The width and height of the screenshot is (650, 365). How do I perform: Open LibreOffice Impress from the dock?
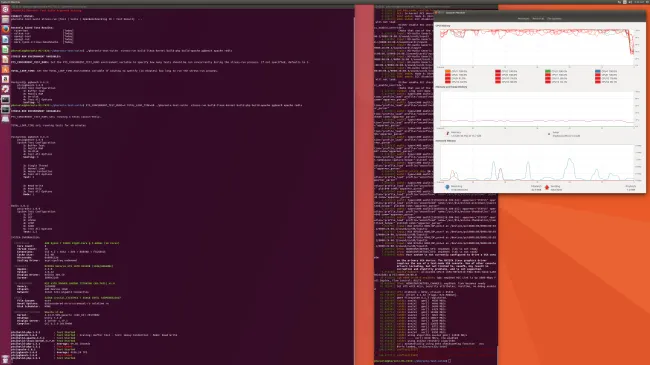pos(5,59)
